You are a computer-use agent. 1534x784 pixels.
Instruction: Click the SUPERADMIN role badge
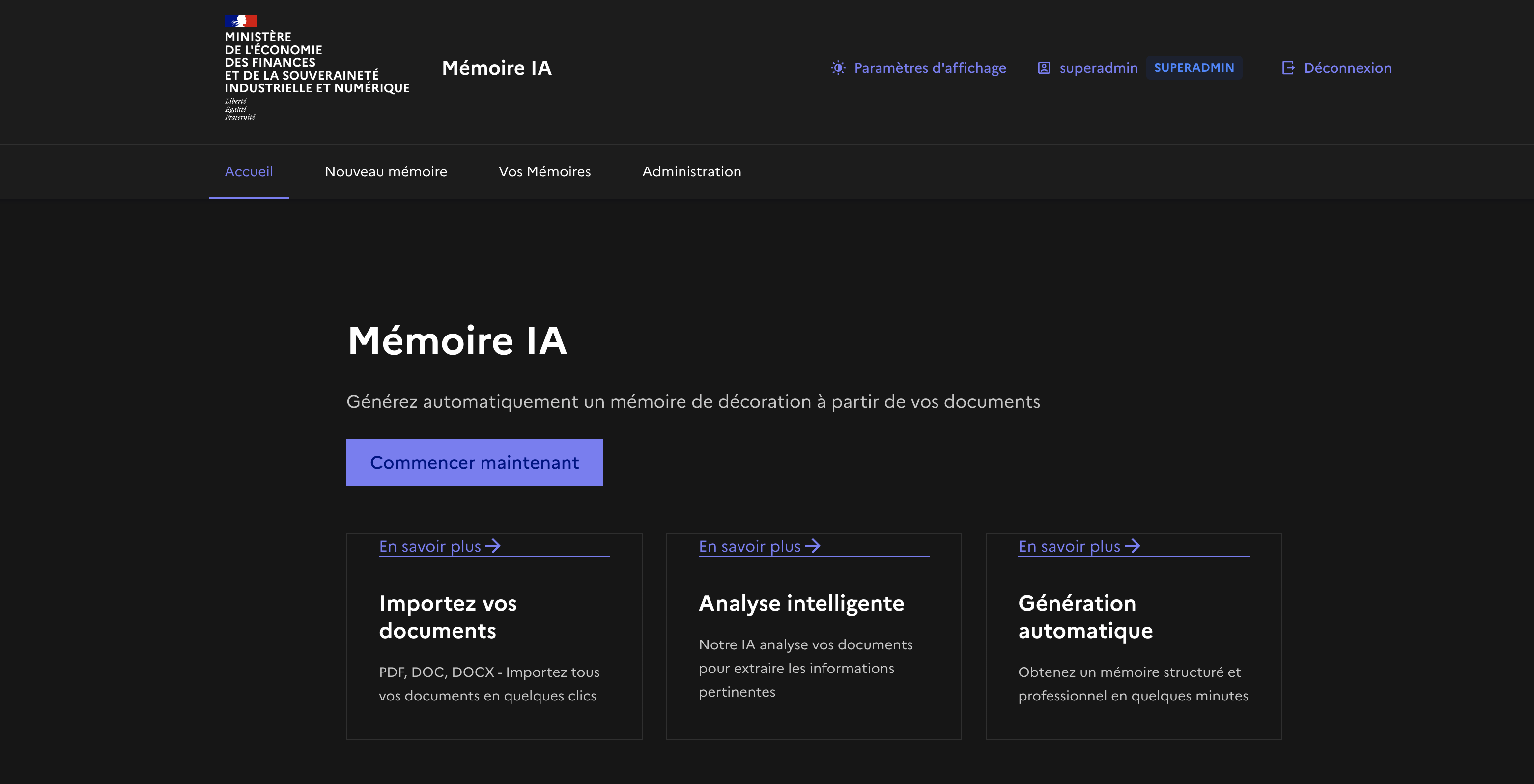(x=1193, y=68)
